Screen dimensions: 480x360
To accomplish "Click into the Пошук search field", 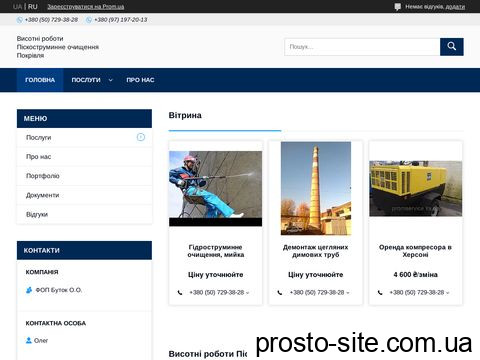I will 362,47.
